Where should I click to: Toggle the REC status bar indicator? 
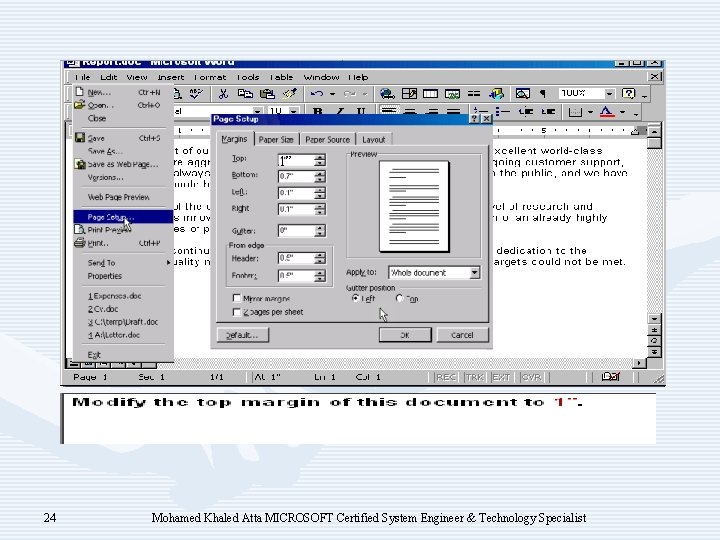click(x=445, y=377)
